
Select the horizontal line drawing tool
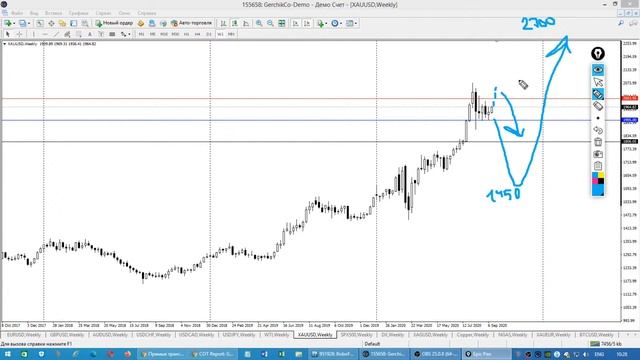[x=45, y=34]
